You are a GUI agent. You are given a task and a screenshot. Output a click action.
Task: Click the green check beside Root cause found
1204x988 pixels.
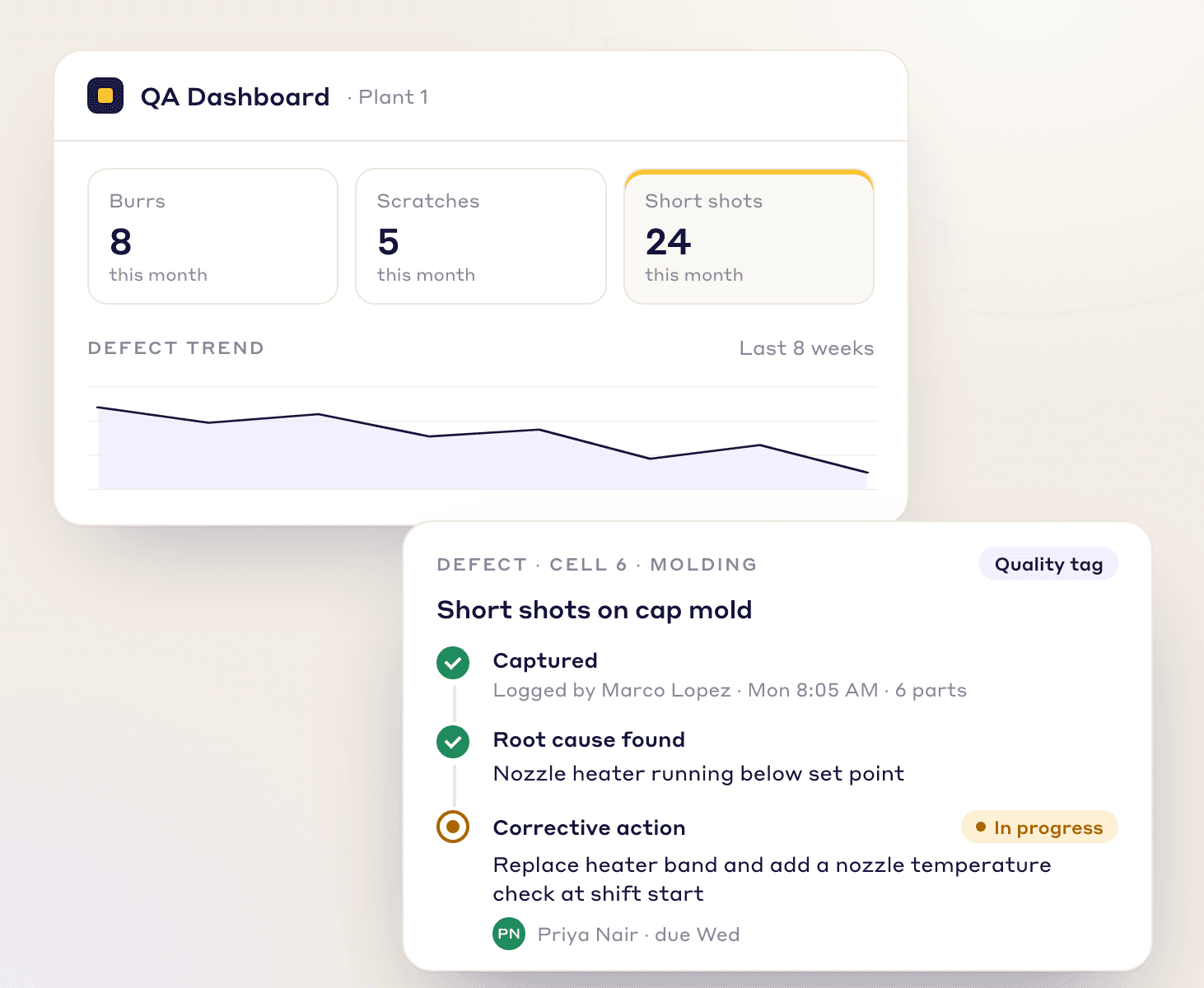453,741
